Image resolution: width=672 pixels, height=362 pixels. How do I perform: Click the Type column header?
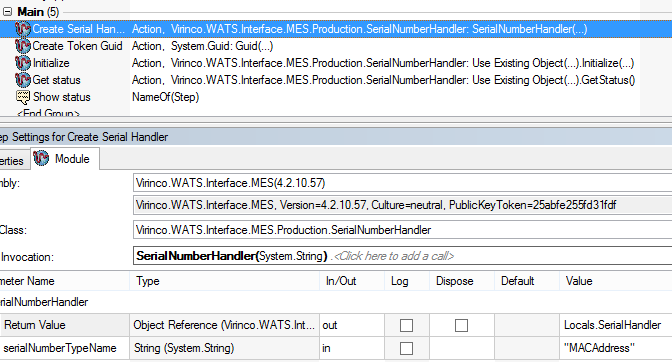pos(225,281)
